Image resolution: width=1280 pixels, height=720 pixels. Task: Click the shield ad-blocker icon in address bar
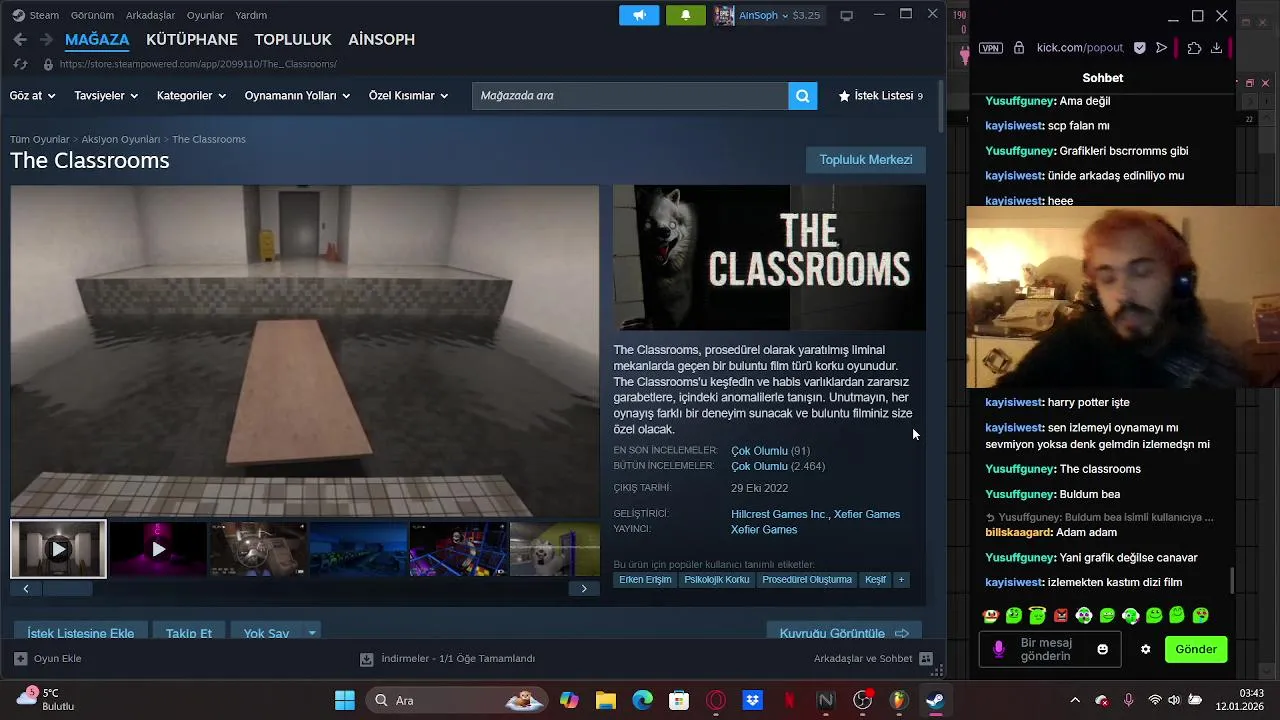(1140, 48)
